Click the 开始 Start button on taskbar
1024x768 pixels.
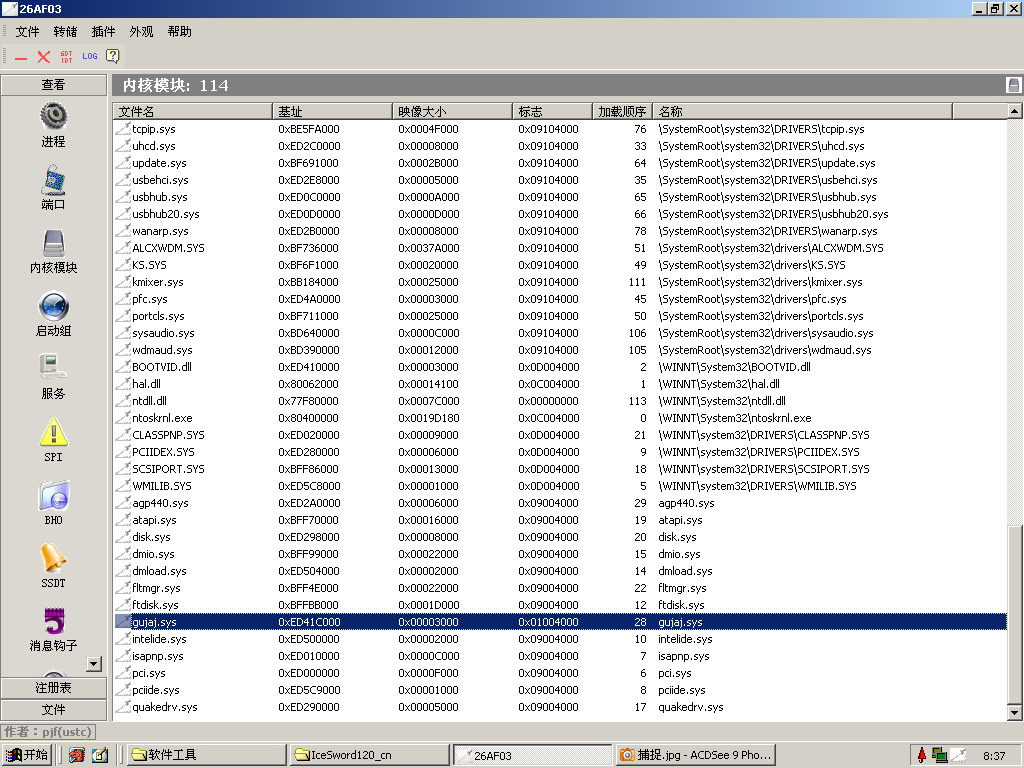pos(27,755)
